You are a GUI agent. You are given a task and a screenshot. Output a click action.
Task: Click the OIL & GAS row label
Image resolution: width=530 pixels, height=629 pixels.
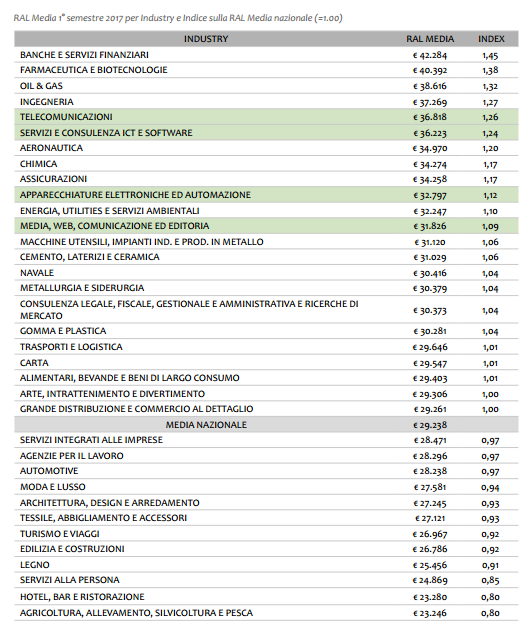tap(41, 86)
